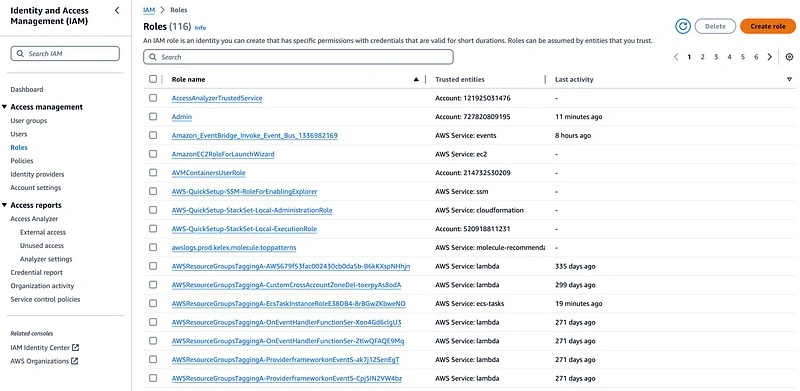Go to page 2 of roles
This screenshot has height=391, width=800.
tap(703, 57)
